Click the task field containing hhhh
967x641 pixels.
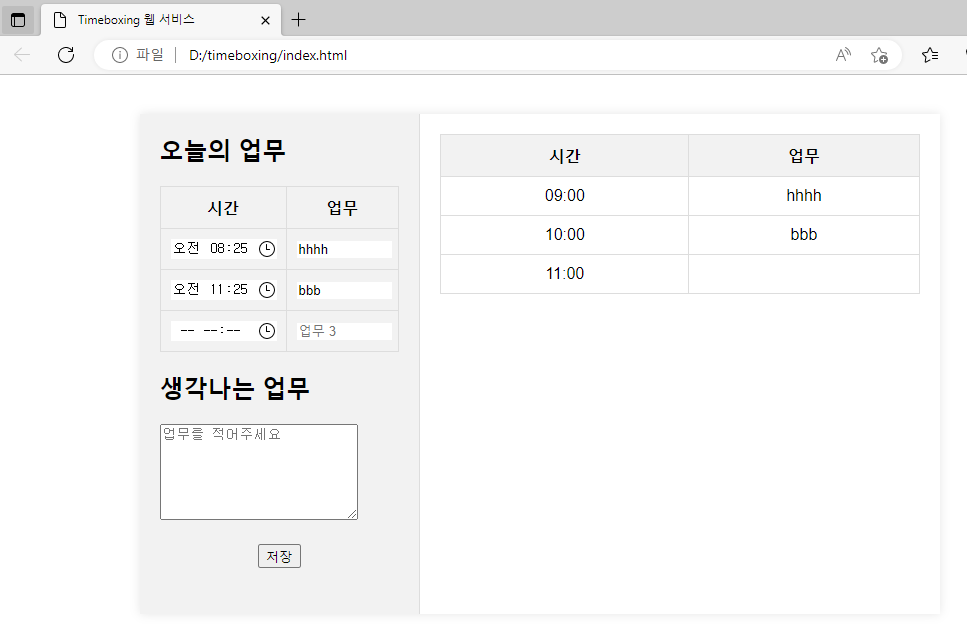(344, 249)
